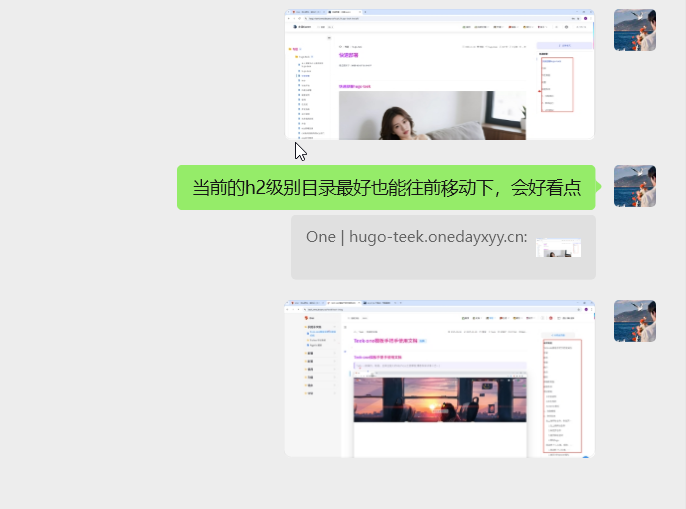Click the avatar beside the bottom screenshot

[x=634, y=321]
